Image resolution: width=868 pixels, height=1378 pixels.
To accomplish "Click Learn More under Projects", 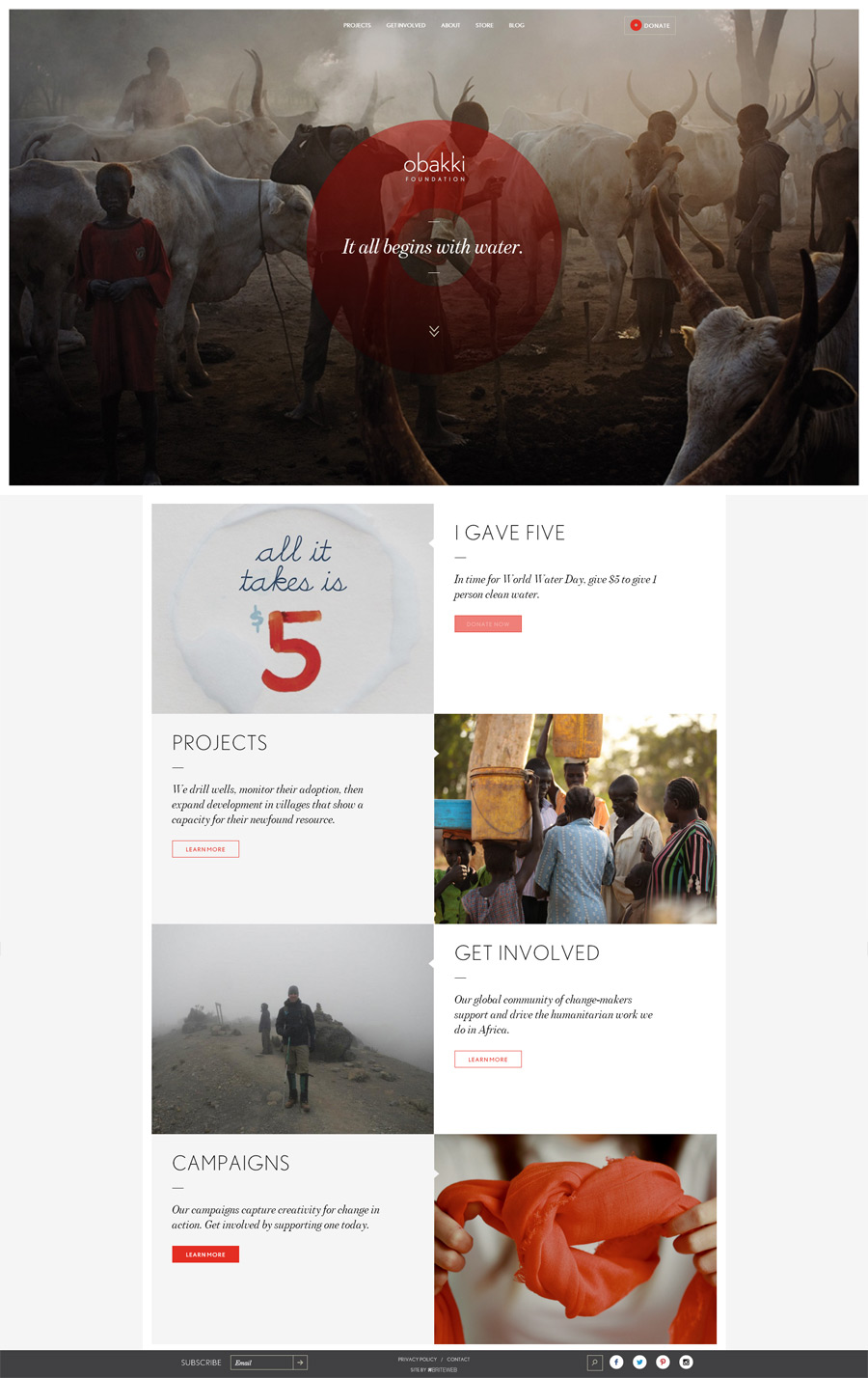I will [205, 849].
